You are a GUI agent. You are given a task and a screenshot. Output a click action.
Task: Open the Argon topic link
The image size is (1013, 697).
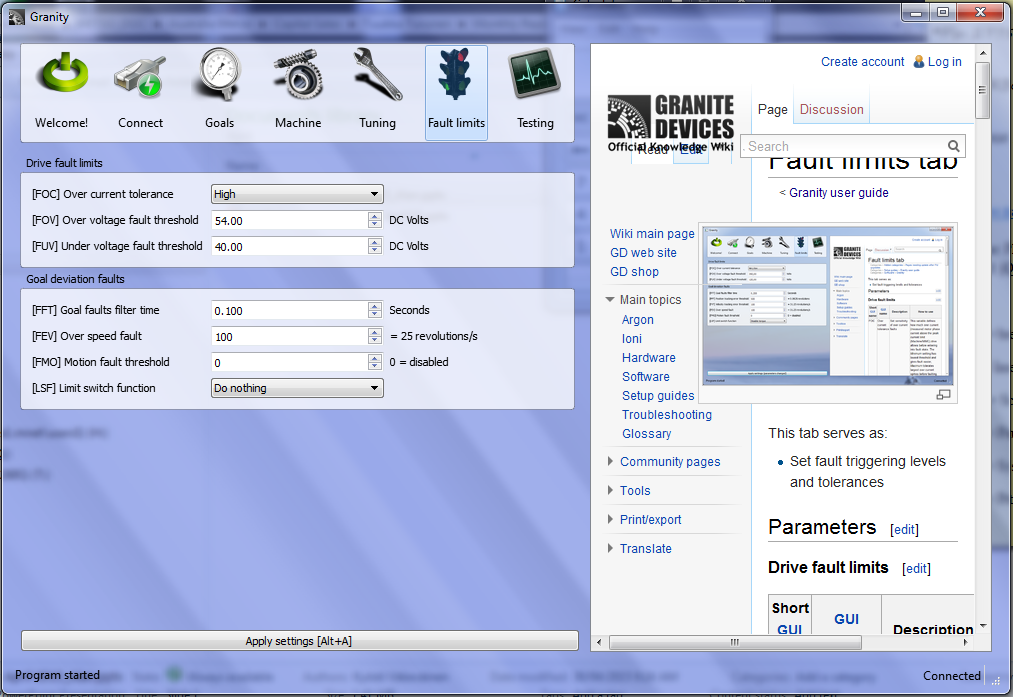click(x=638, y=320)
